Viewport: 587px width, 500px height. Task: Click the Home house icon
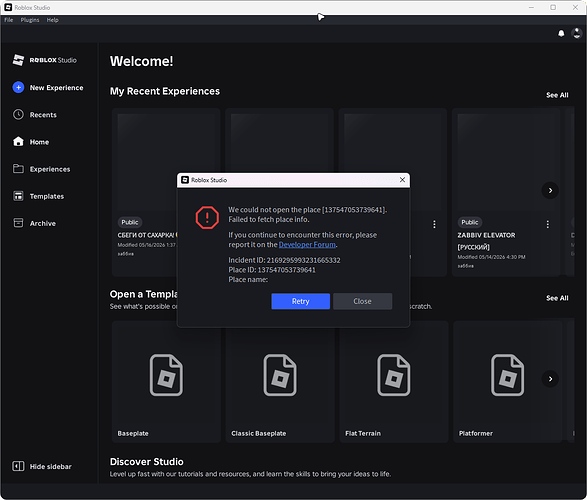pos(18,142)
